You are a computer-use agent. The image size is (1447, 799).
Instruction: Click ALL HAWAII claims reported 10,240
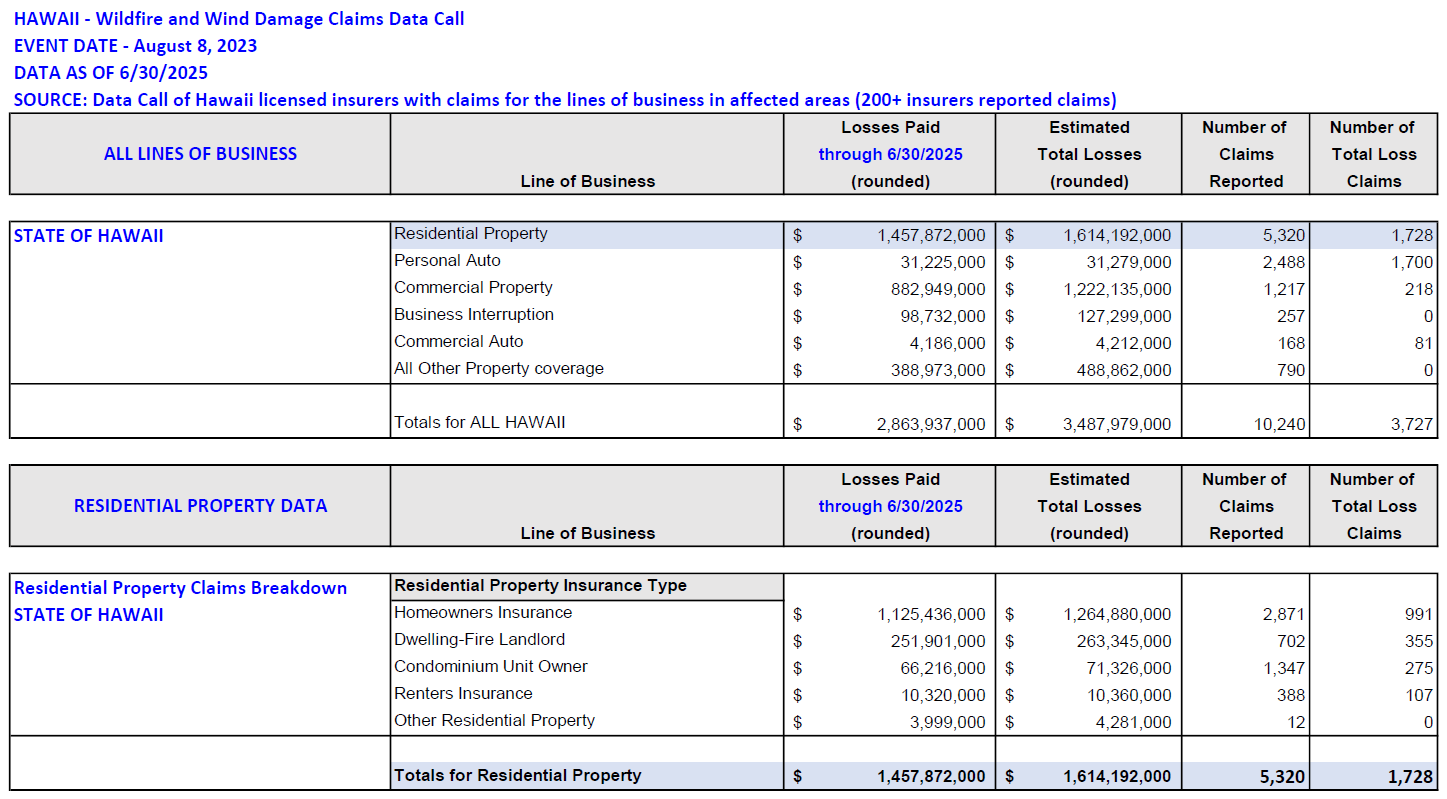tap(1279, 425)
